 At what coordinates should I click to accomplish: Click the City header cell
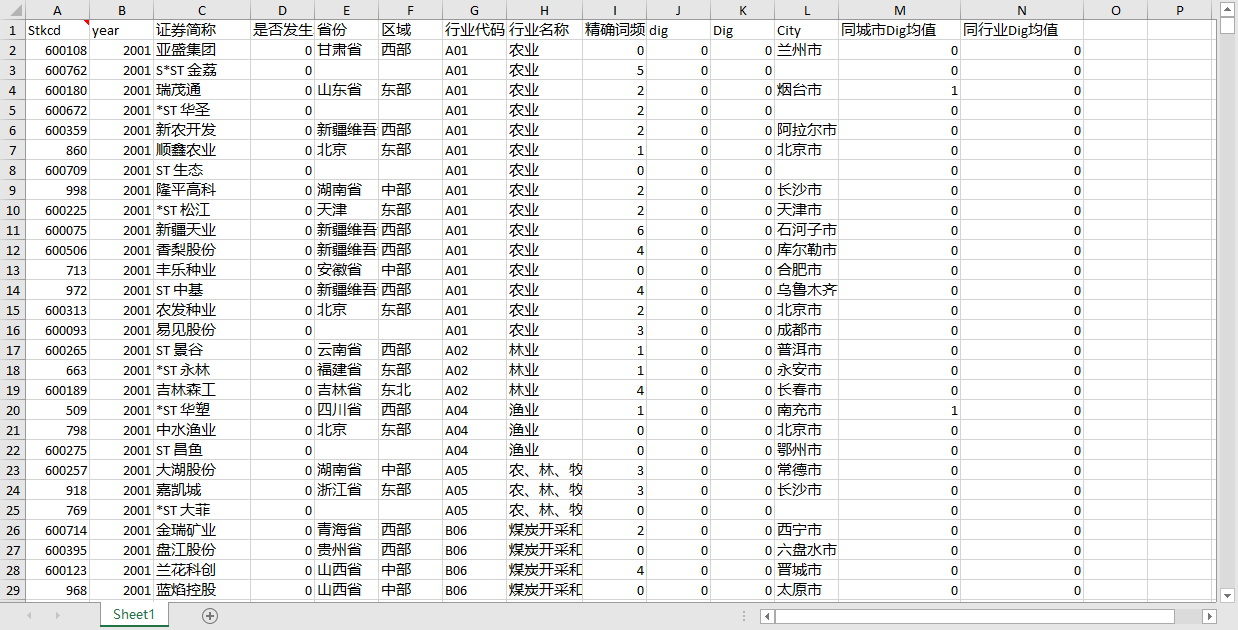(806, 30)
